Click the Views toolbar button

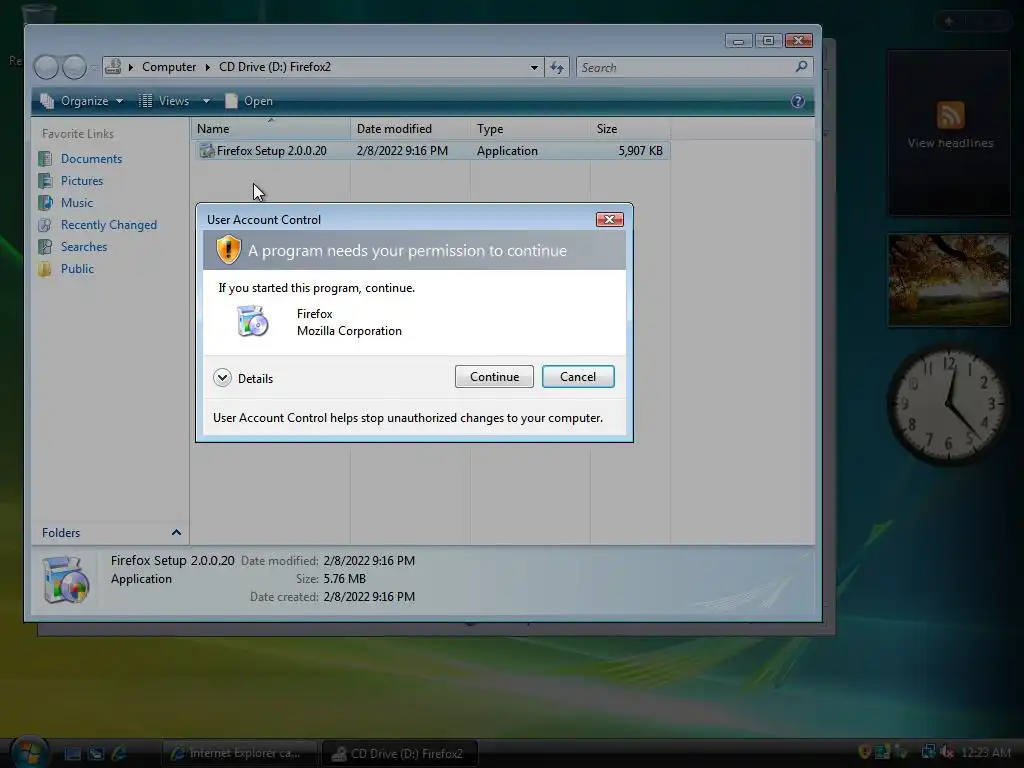tap(164, 101)
